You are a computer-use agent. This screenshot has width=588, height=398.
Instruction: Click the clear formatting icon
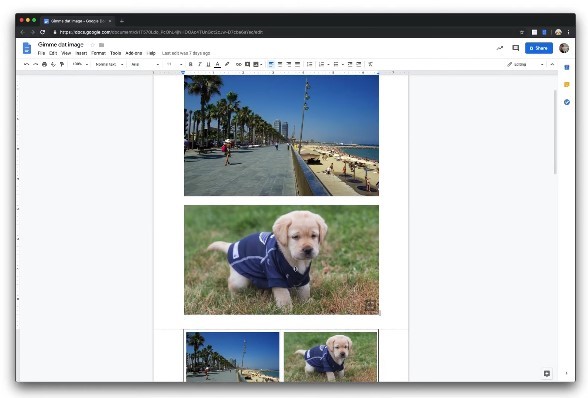370,65
